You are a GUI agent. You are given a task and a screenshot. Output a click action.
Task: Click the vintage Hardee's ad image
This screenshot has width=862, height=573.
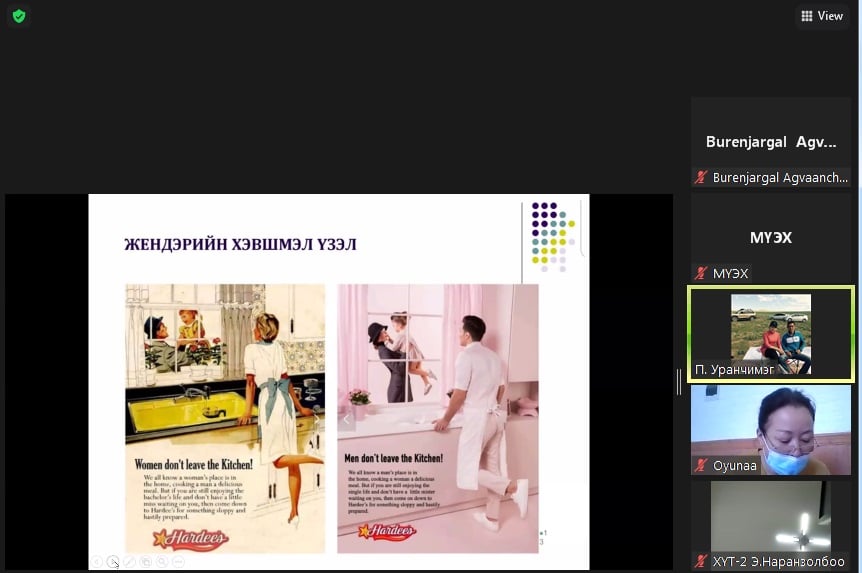225,418
